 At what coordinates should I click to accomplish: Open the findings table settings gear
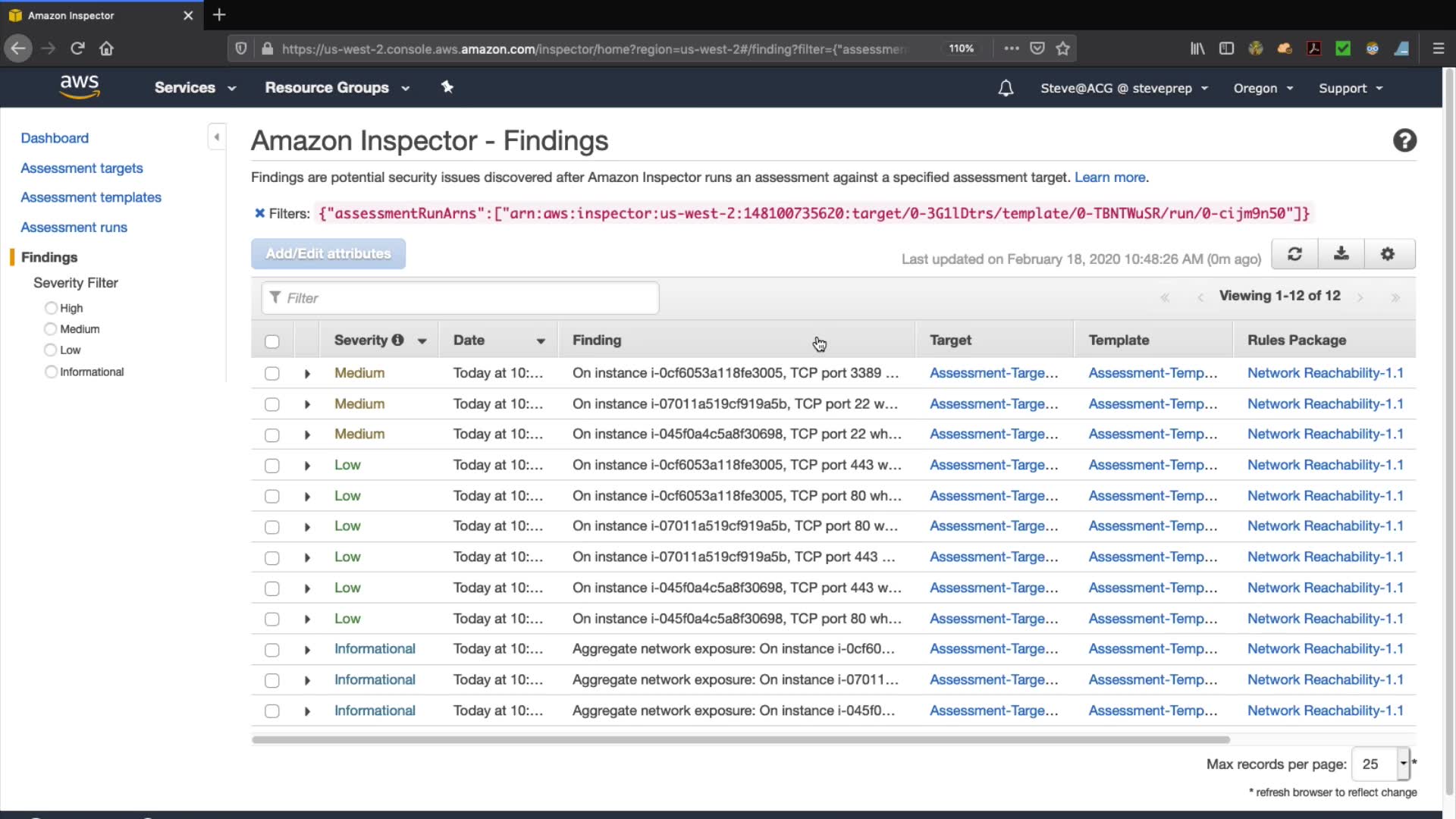1387,254
